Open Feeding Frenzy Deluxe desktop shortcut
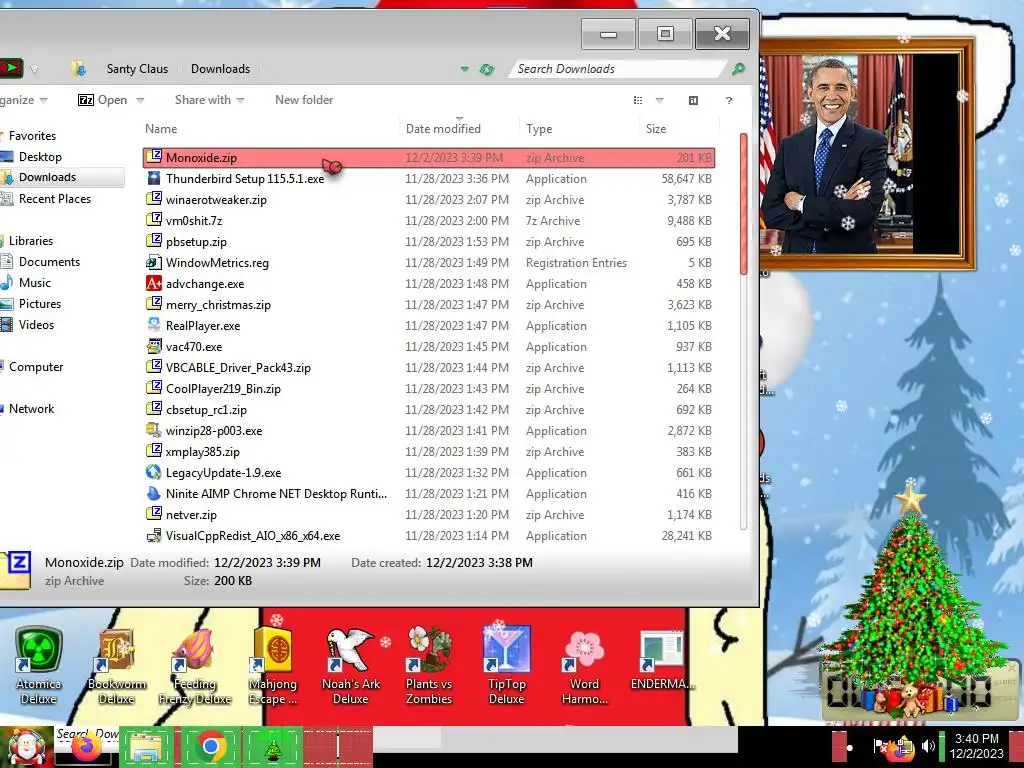The image size is (1024, 768). (195, 666)
